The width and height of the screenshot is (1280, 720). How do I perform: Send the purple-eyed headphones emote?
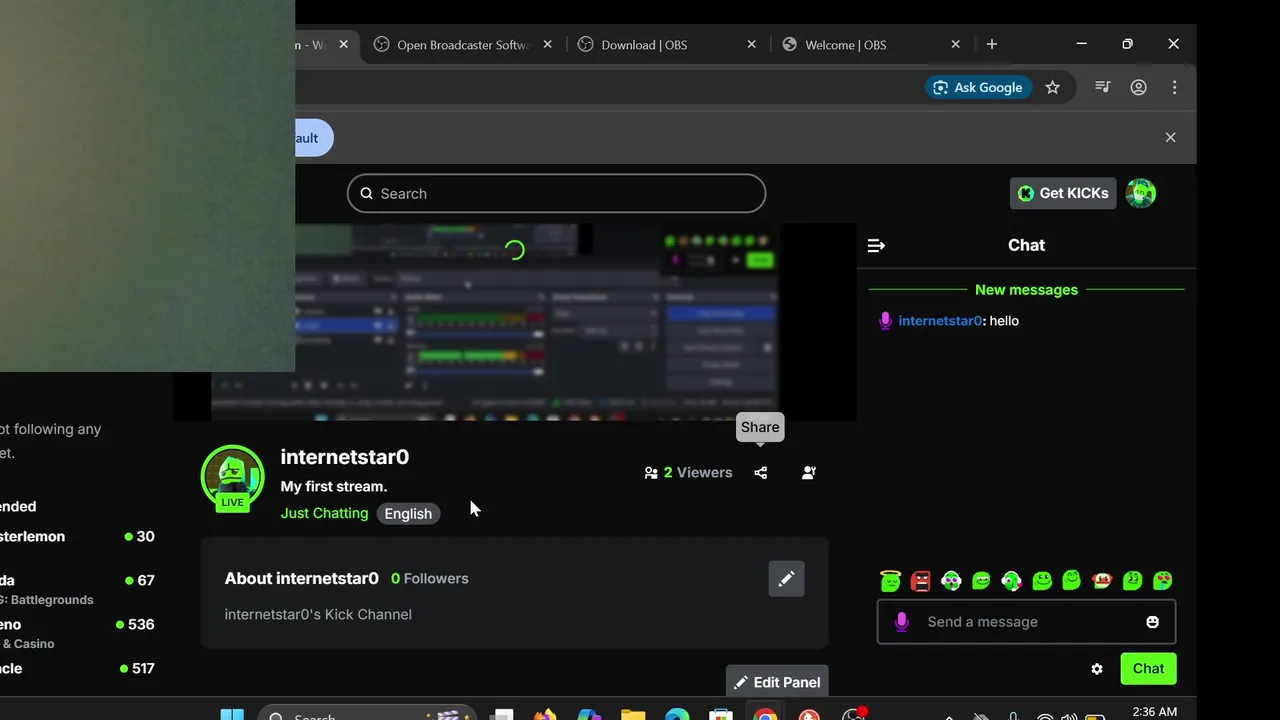(951, 580)
